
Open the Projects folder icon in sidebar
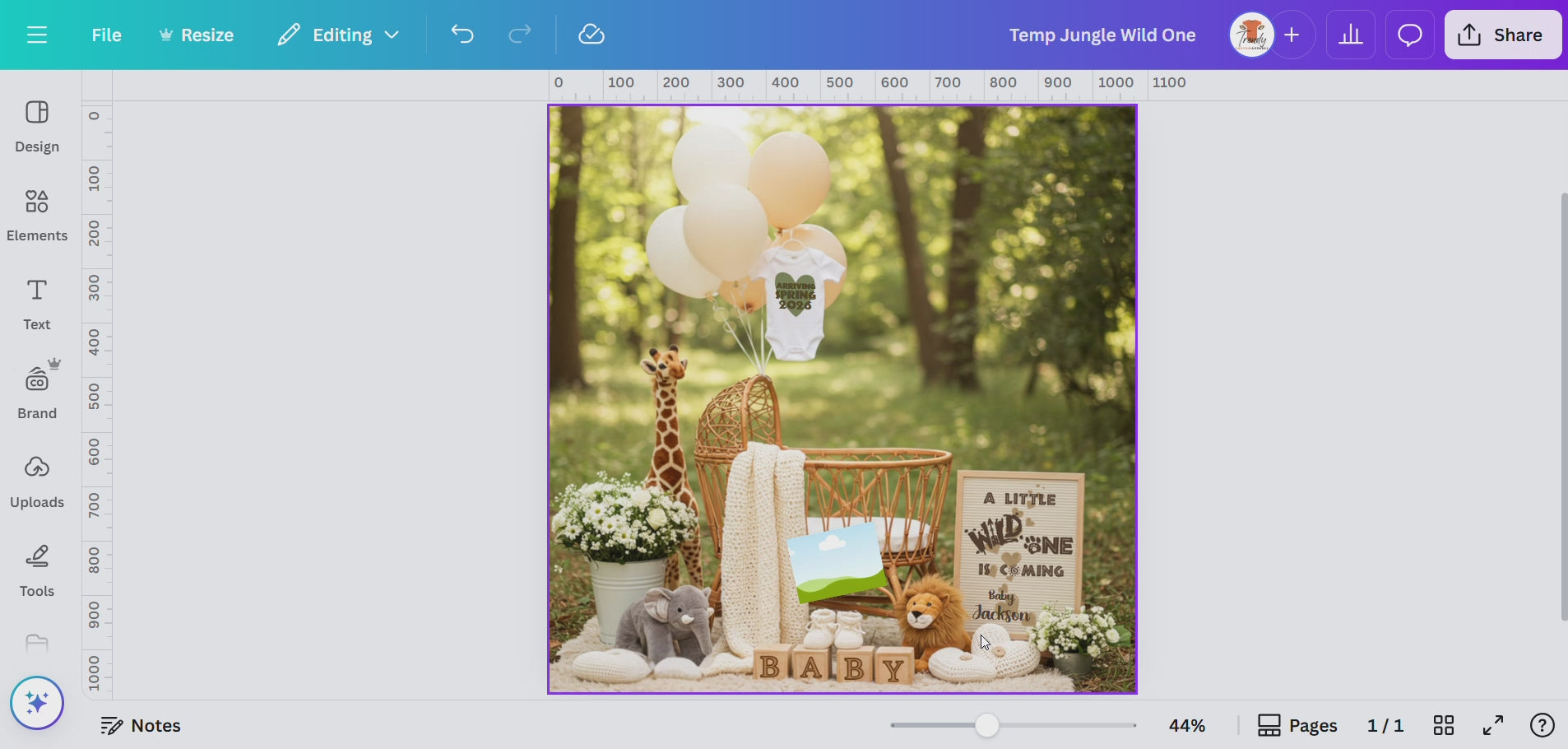[37, 644]
